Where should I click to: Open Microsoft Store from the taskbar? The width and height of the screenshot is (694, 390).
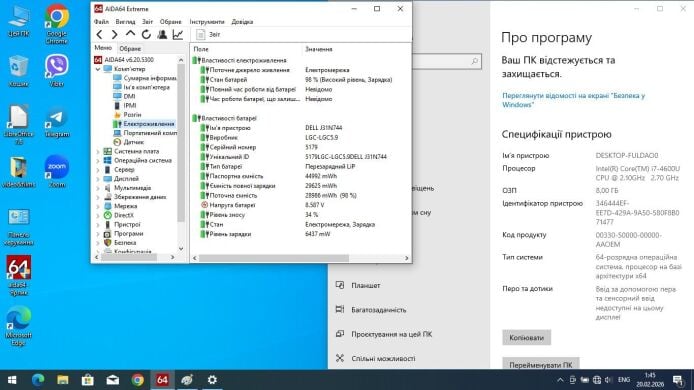click(x=88, y=380)
